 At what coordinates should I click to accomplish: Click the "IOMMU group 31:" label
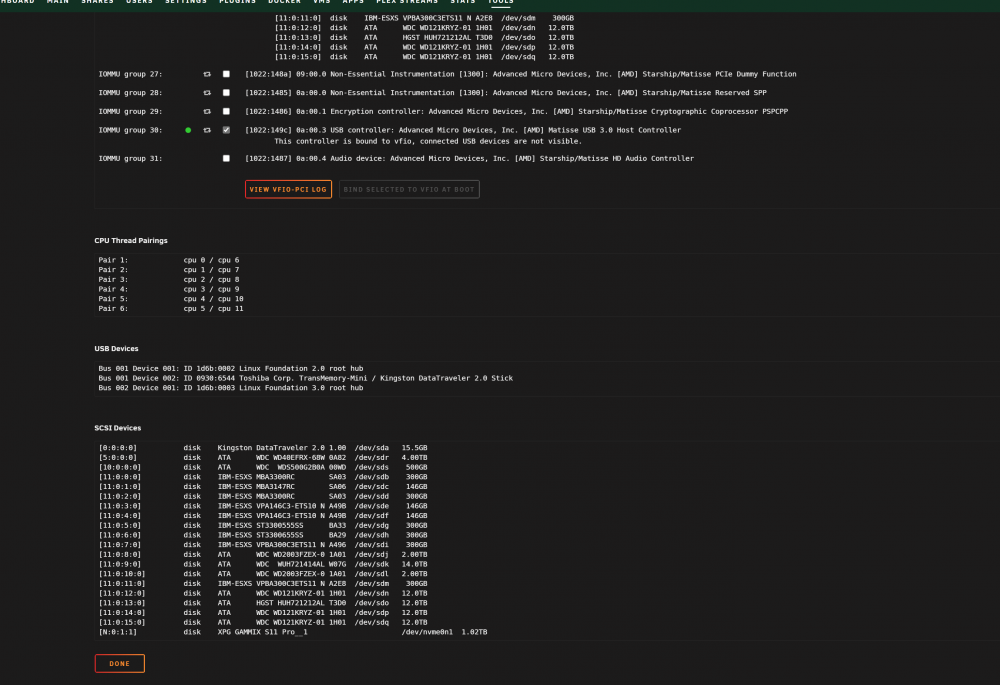130,158
